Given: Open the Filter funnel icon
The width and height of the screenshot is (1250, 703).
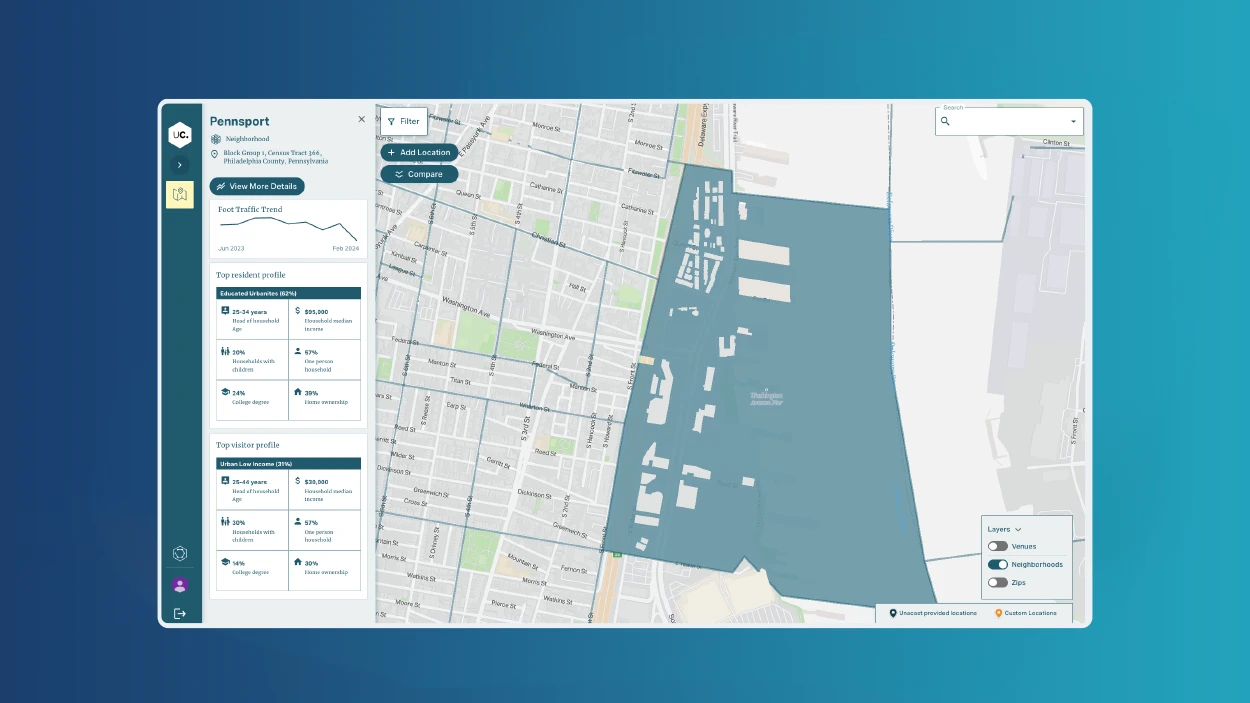Looking at the screenshot, I should [392, 121].
